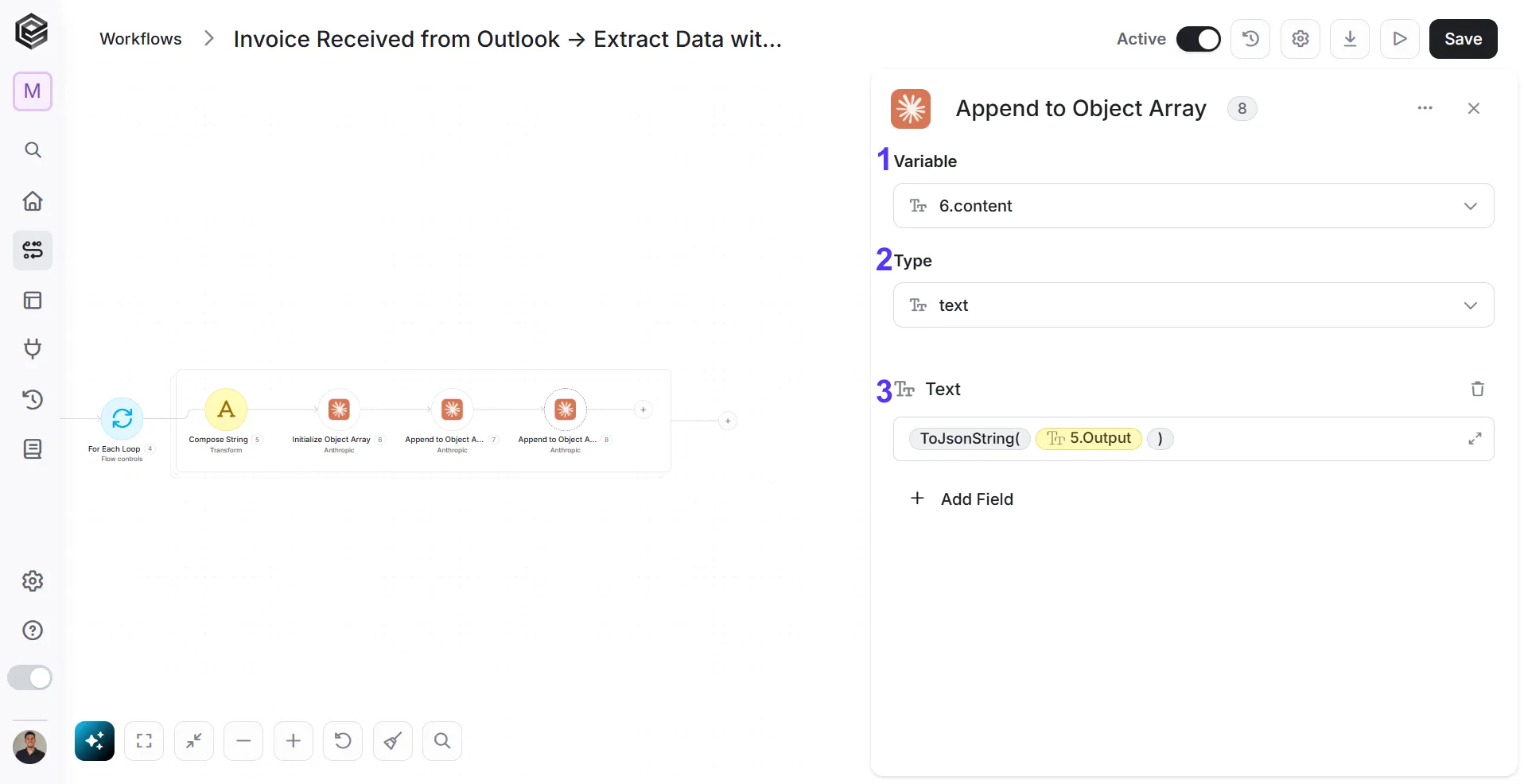The image size is (1524, 784).
Task: Open run history in the sidebar
Action: tap(33, 399)
